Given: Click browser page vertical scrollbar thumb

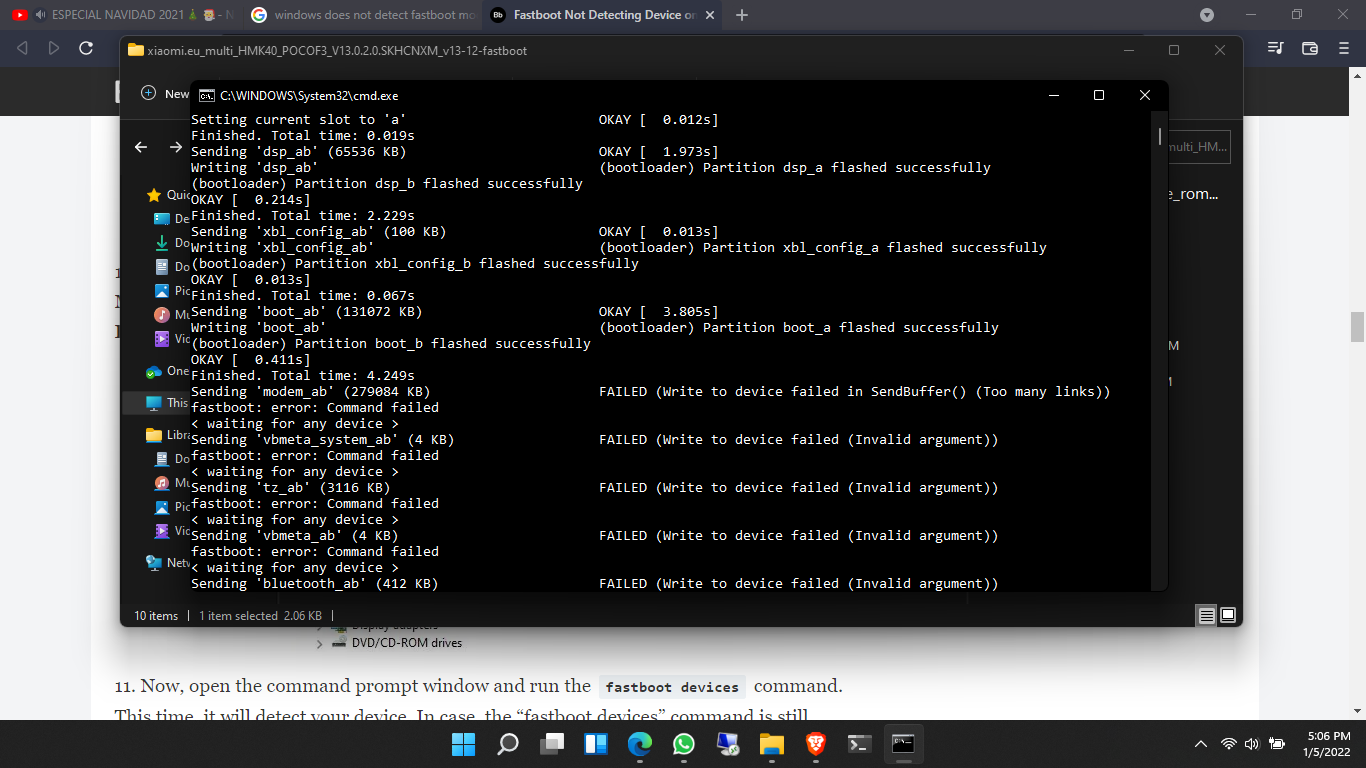Looking at the screenshot, I should pyautogui.click(x=1357, y=327).
